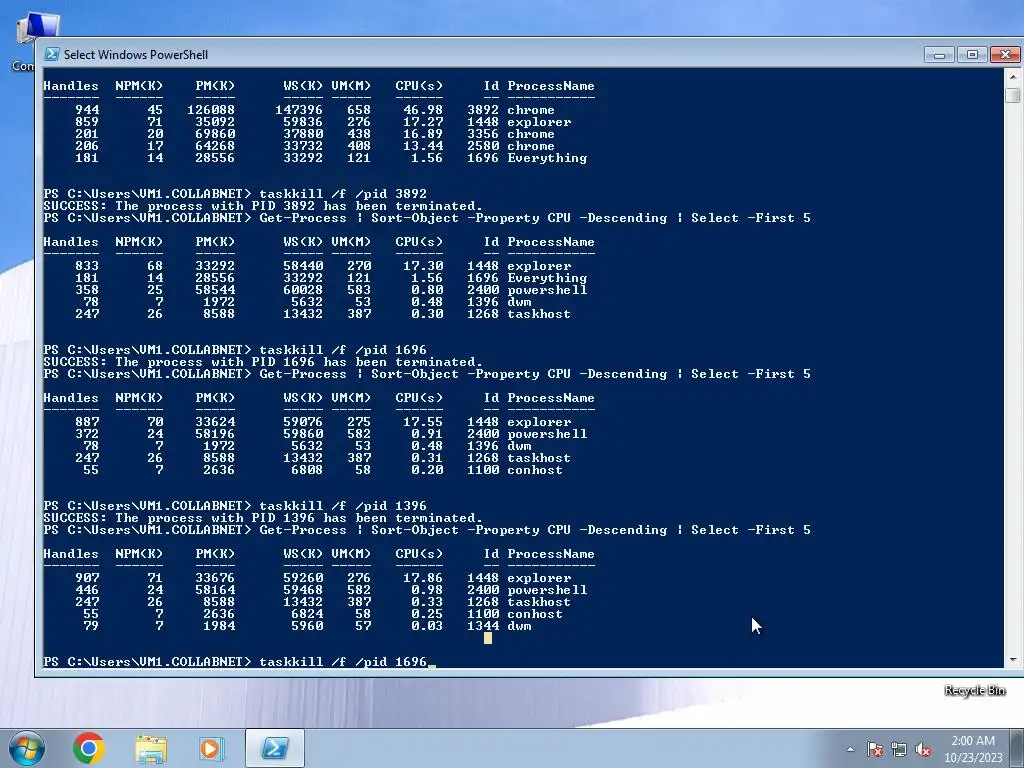1024x768 pixels.
Task: Click the muted volume tray icon
Action: click(x=923, y=749)
